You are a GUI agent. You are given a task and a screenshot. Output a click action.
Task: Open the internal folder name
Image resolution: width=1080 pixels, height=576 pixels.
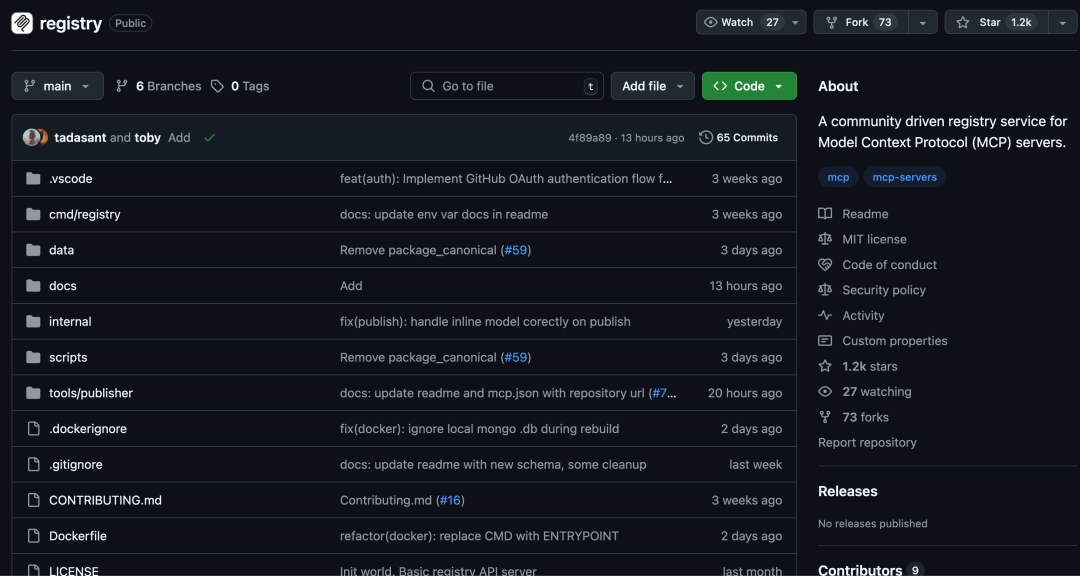click(x=70, y=322)
